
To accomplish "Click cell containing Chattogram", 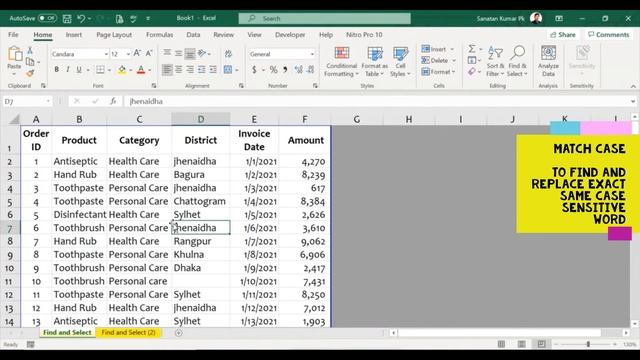I will (200, 201).
